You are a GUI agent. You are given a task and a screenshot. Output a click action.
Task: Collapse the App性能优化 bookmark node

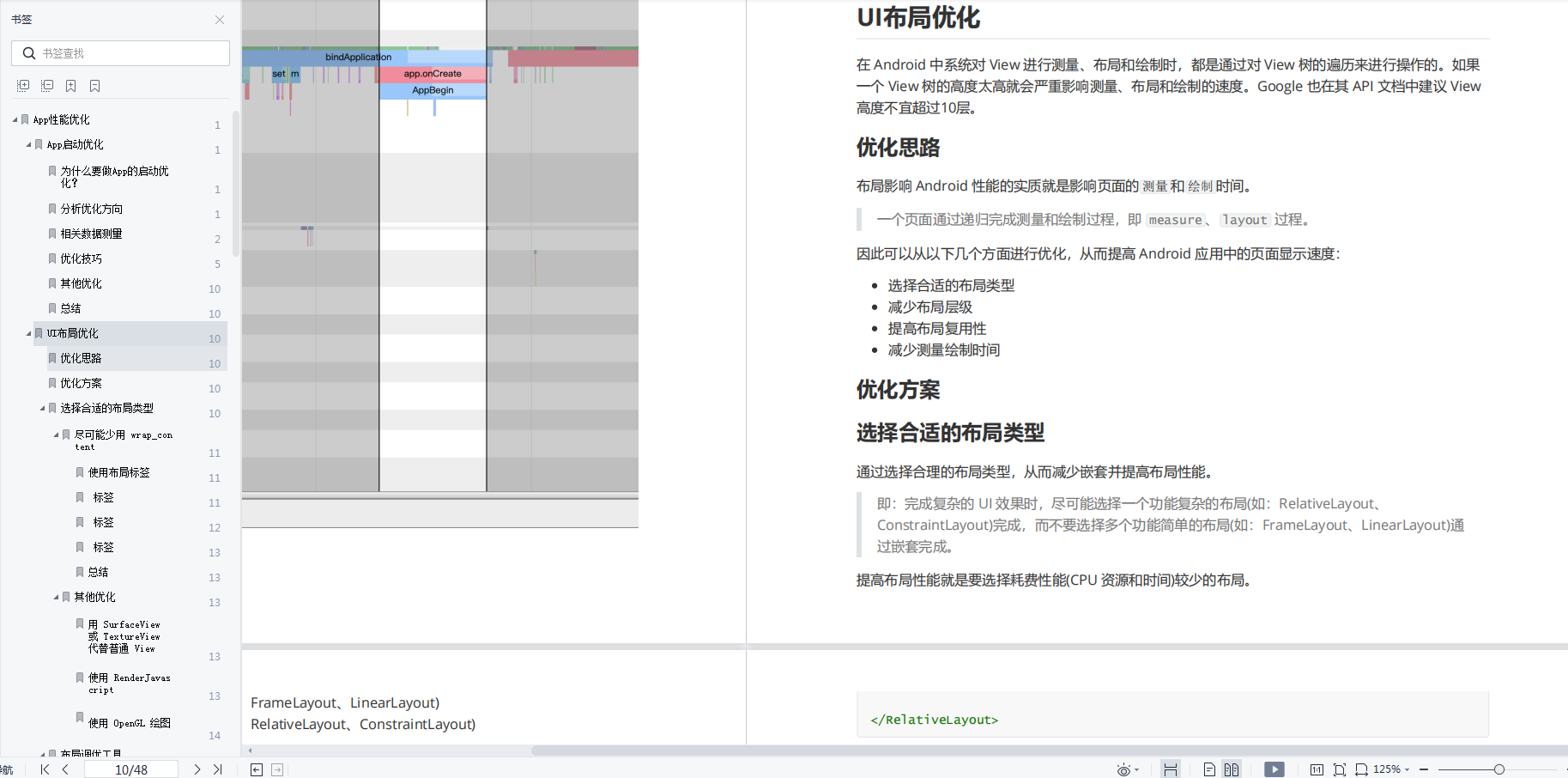(x=15, y=119)
